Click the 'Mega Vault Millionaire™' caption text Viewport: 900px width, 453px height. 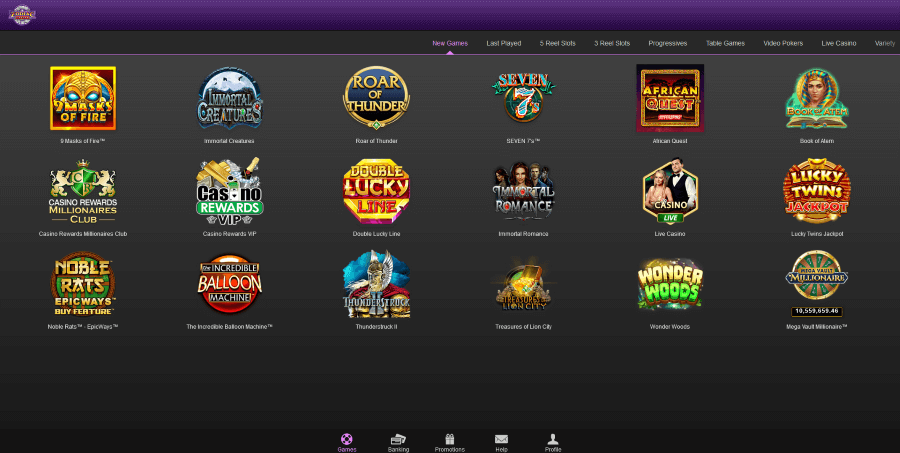817,327
